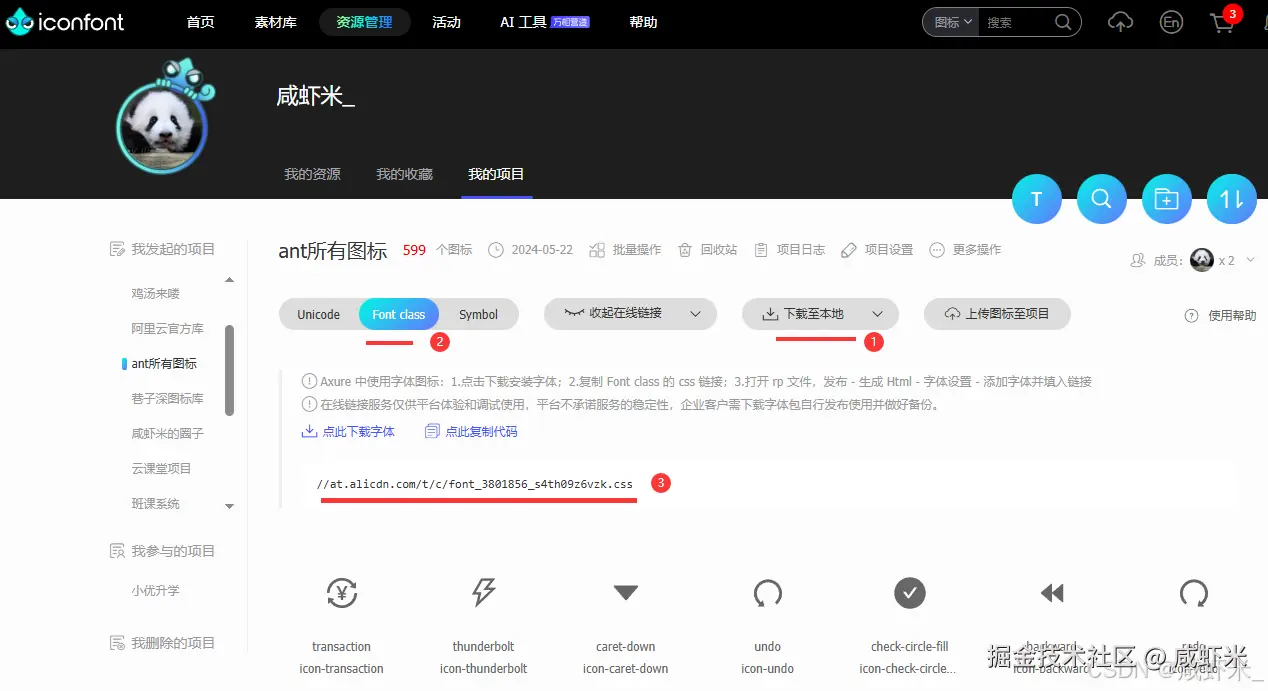Click the upload cloud icon in the top bar
1268x691 pixels.
tap(1120, 22)
